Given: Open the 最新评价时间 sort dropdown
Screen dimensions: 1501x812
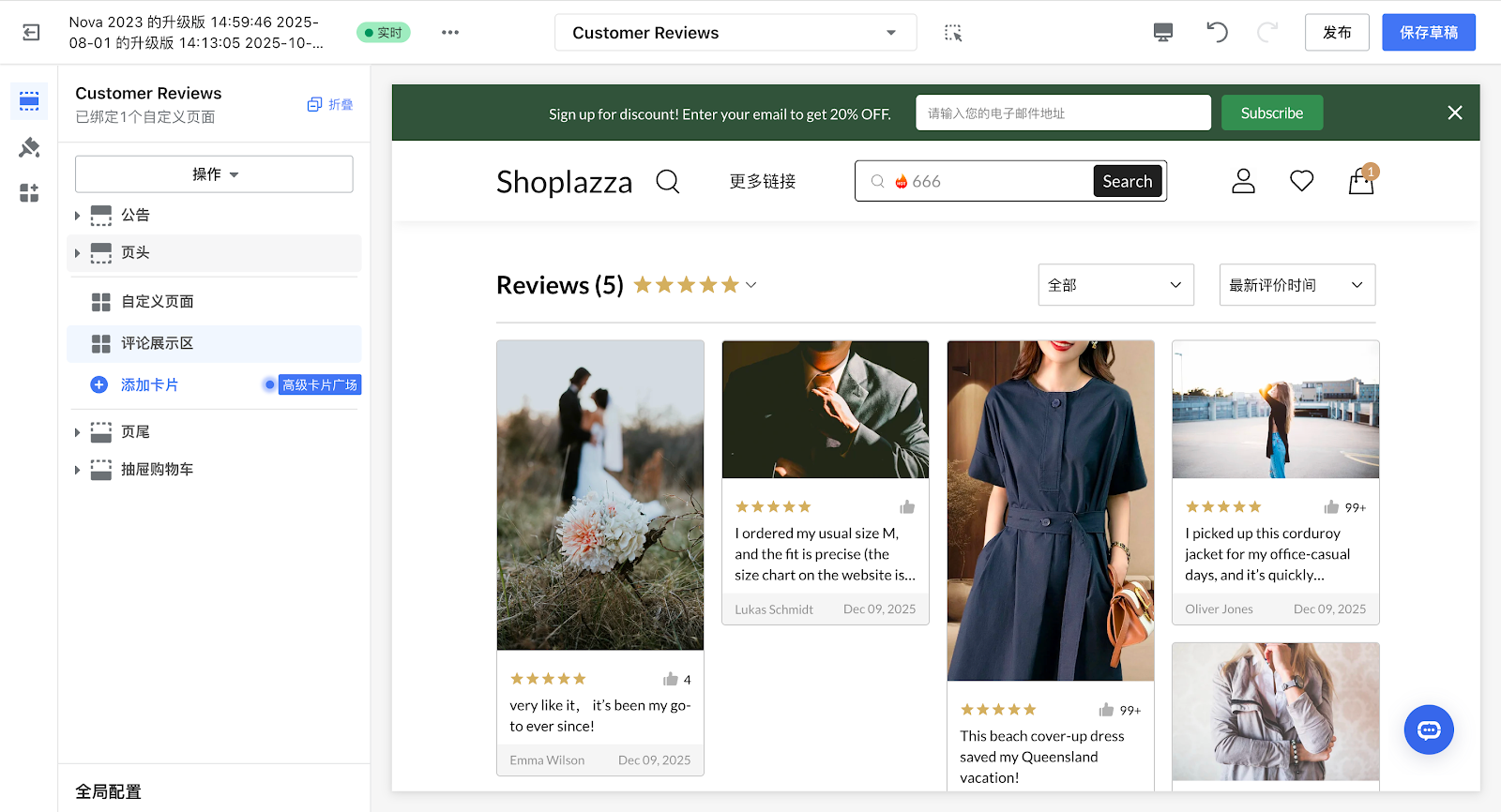Looking at the screenshot, I should pos(1296,285).
